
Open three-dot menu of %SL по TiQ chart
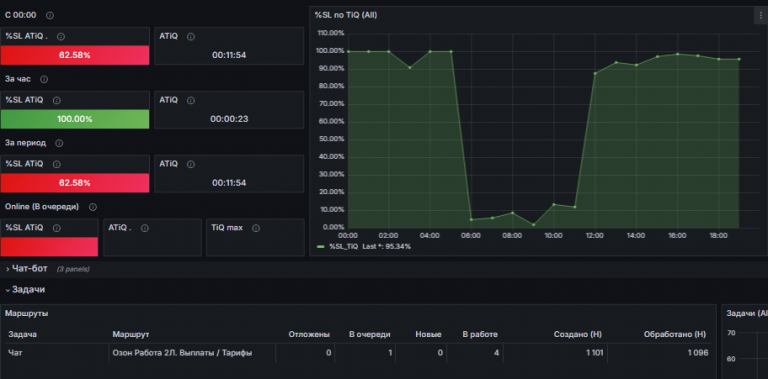(760, 16)
